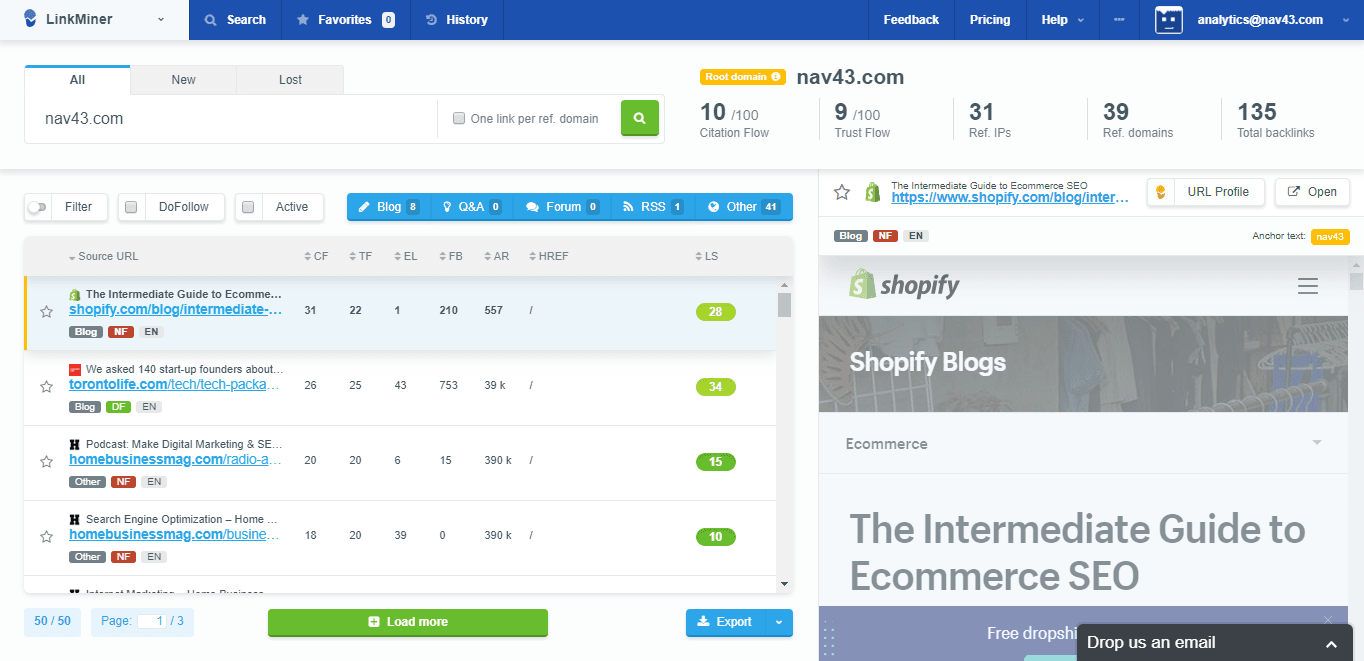Click the domain search field containing nav43.com
This screenshot has width=1364, height=661.
pyautogui.click(x=231, y=119)
